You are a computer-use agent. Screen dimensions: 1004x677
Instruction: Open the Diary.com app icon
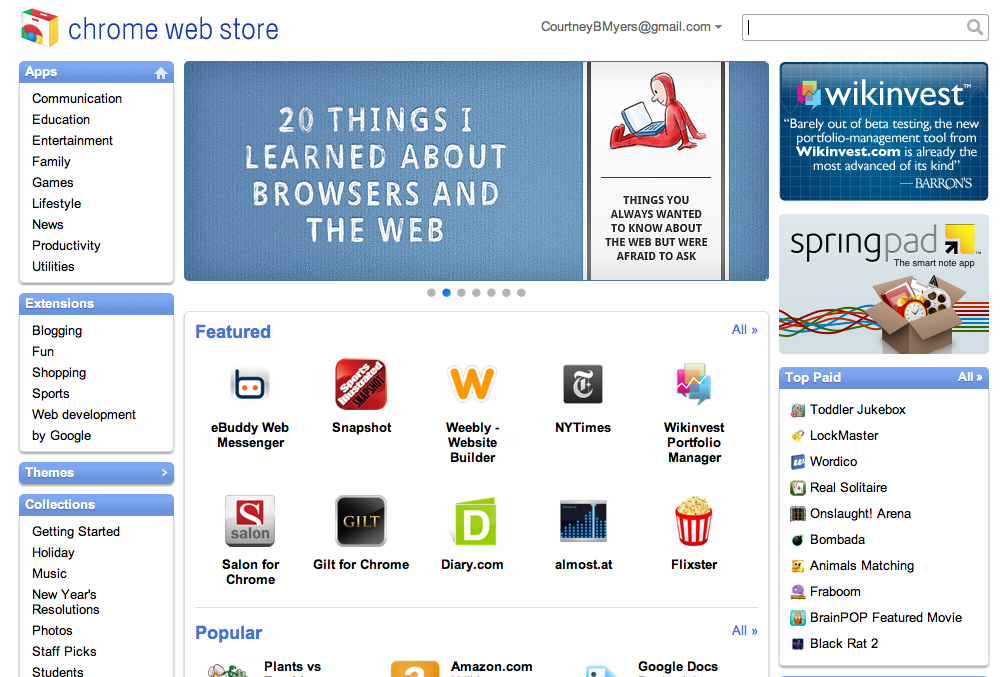click(475, 521)
